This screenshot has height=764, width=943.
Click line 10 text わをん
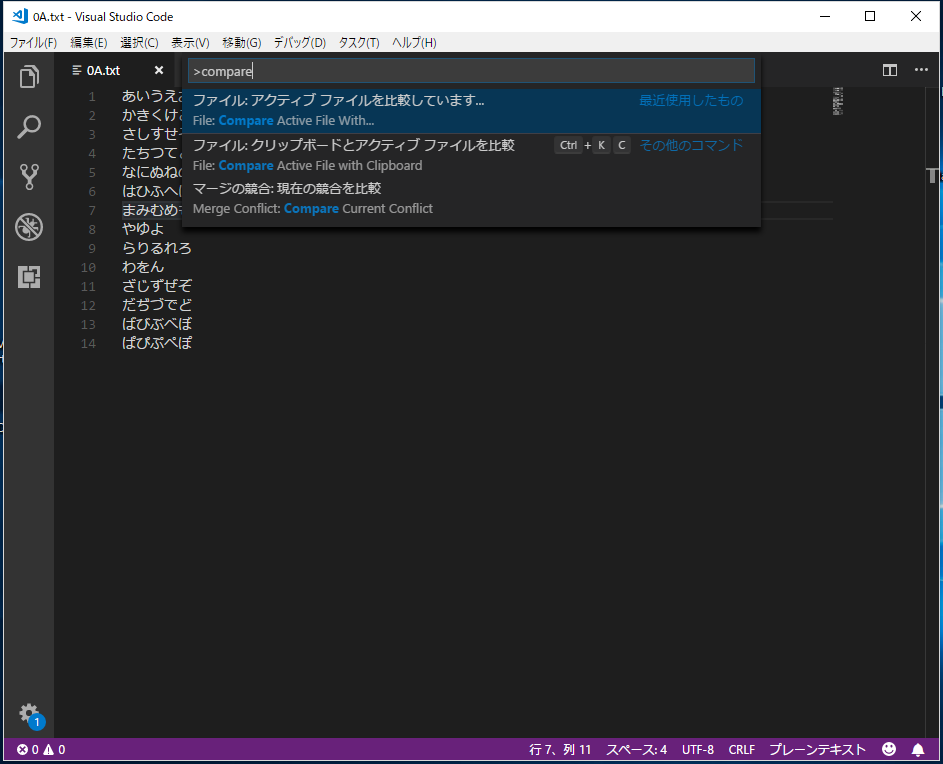[143, 266]
